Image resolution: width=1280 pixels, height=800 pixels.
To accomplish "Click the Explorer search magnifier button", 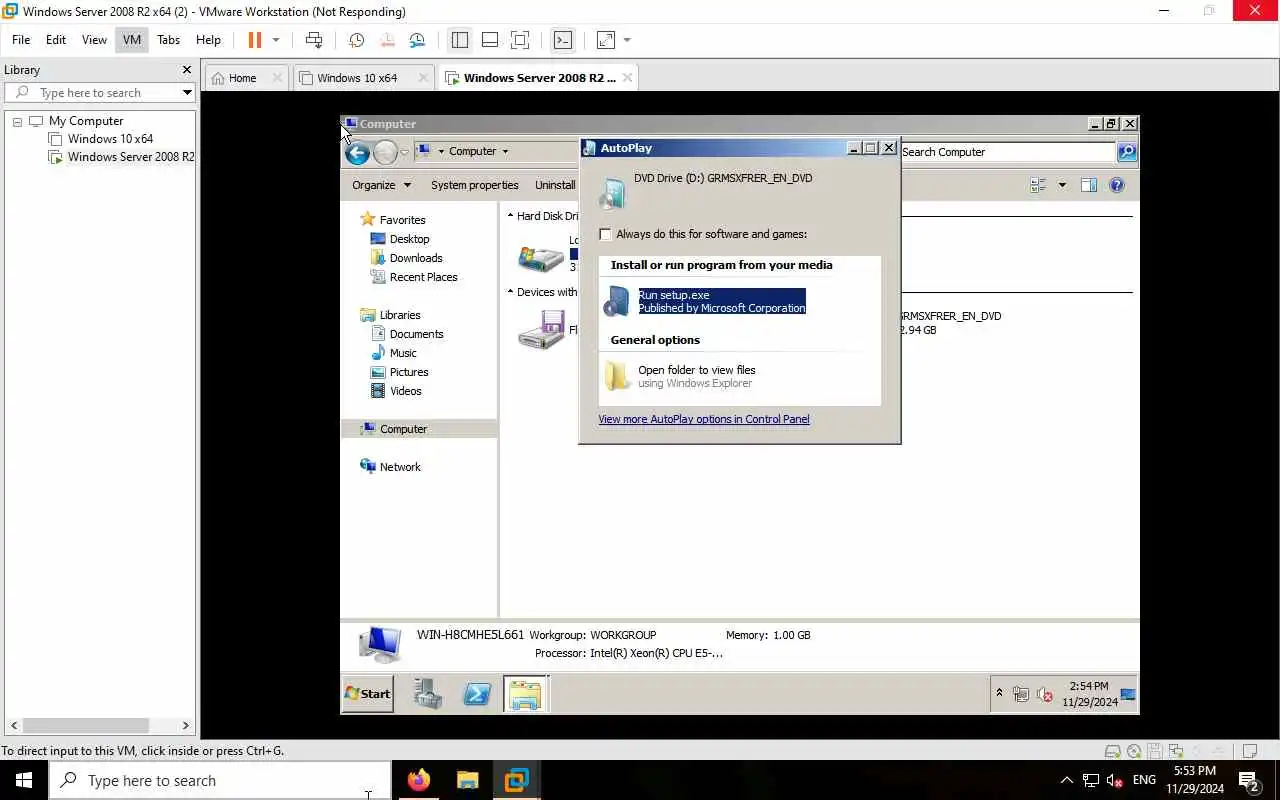I will 1127,152.
